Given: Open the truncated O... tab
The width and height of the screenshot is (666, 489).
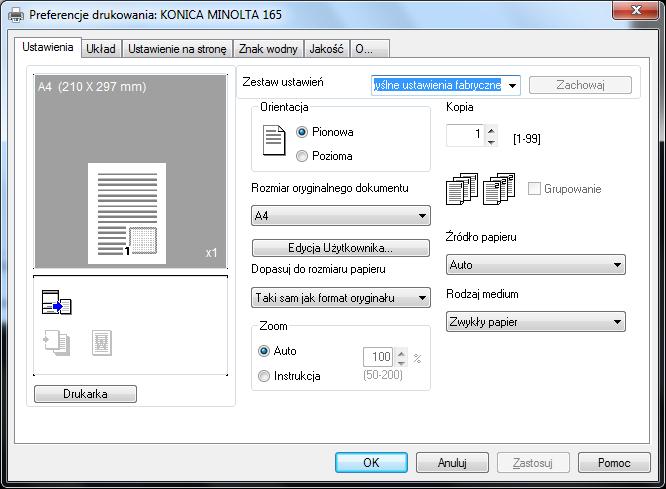Looking at the screenshot, I should point(369,49).
